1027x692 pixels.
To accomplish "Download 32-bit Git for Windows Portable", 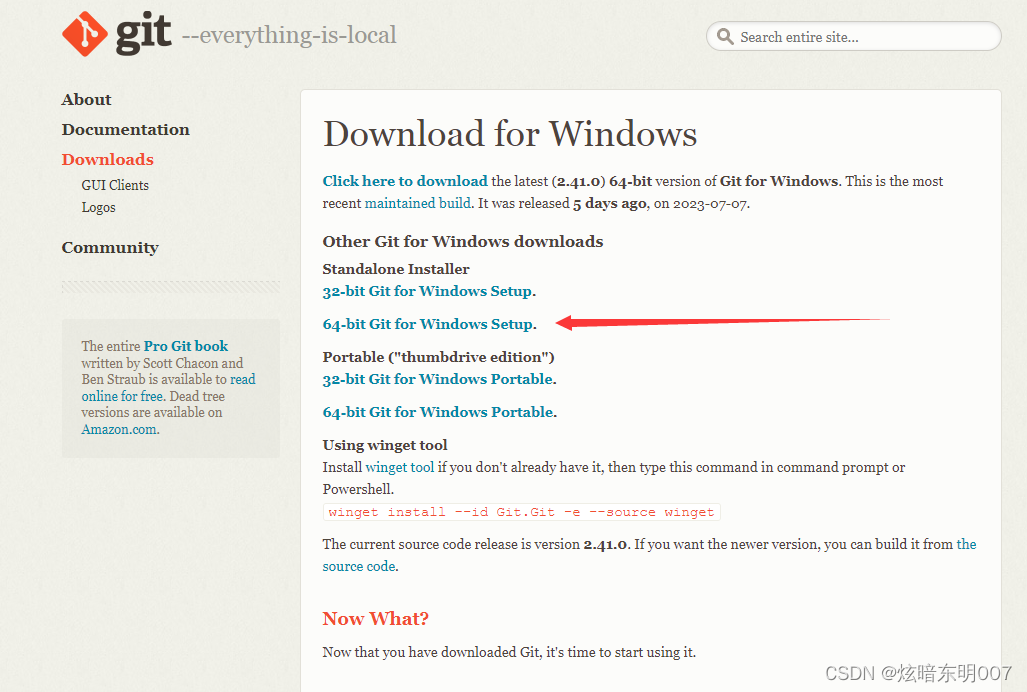I will click(438, 379).
